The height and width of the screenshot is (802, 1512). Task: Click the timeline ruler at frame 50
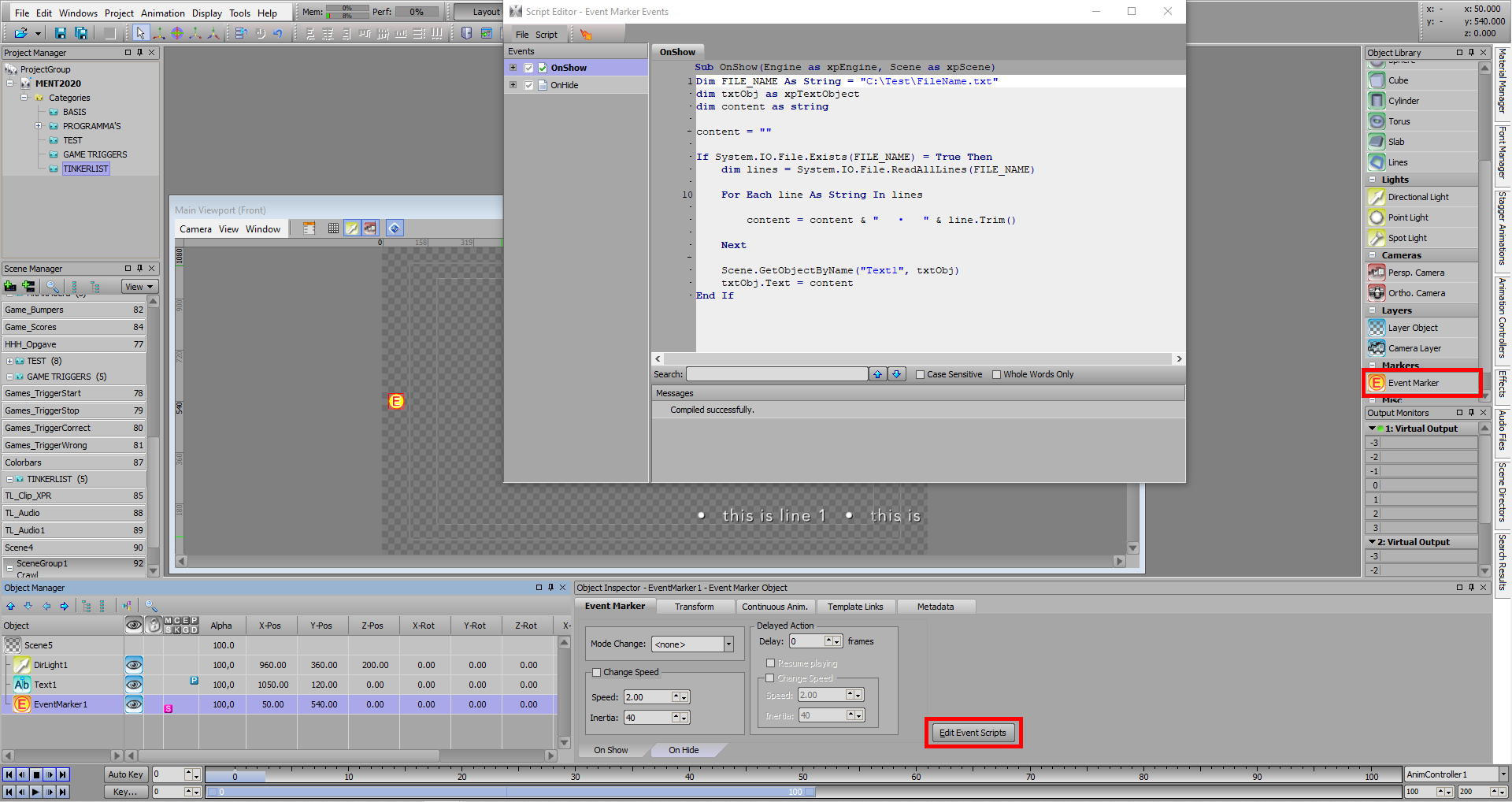[802, 777]
